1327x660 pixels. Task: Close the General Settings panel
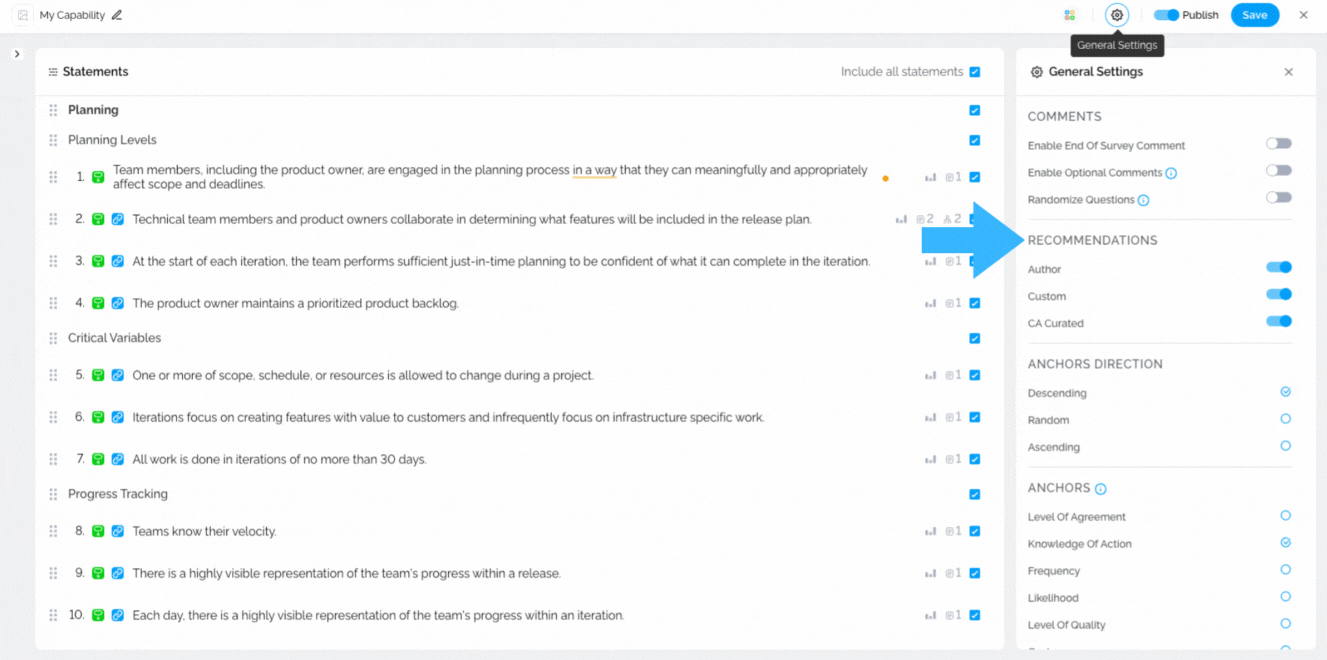coord(1288,72)
